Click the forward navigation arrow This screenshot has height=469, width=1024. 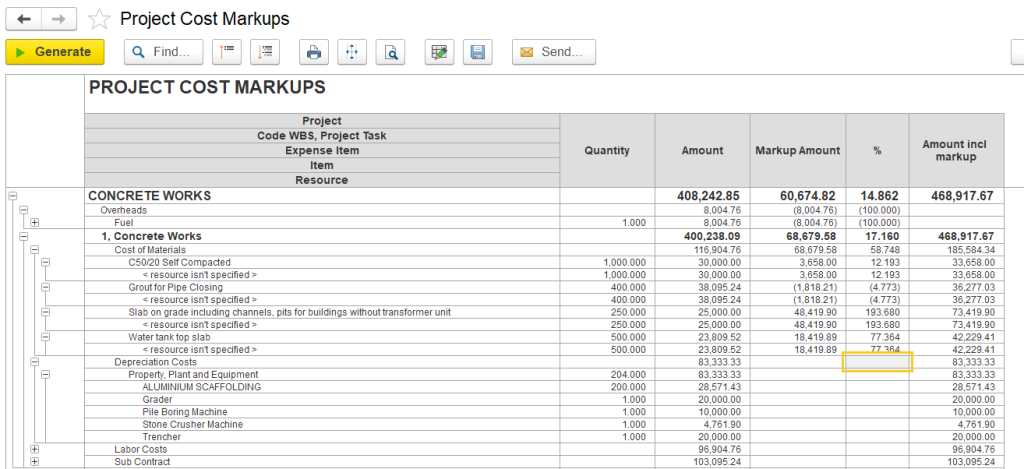pos(58,19)
